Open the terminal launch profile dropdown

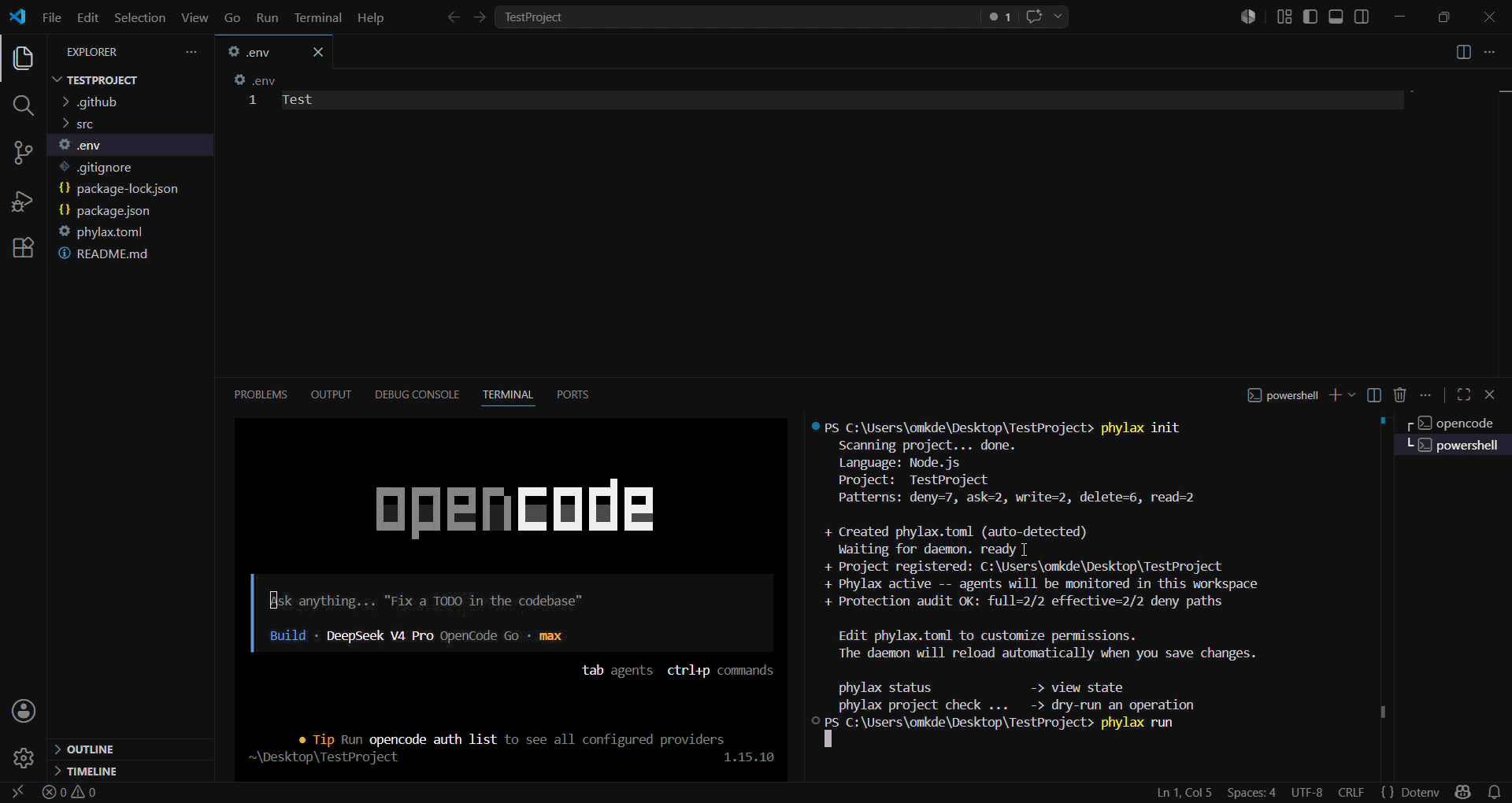[1352, 394]
